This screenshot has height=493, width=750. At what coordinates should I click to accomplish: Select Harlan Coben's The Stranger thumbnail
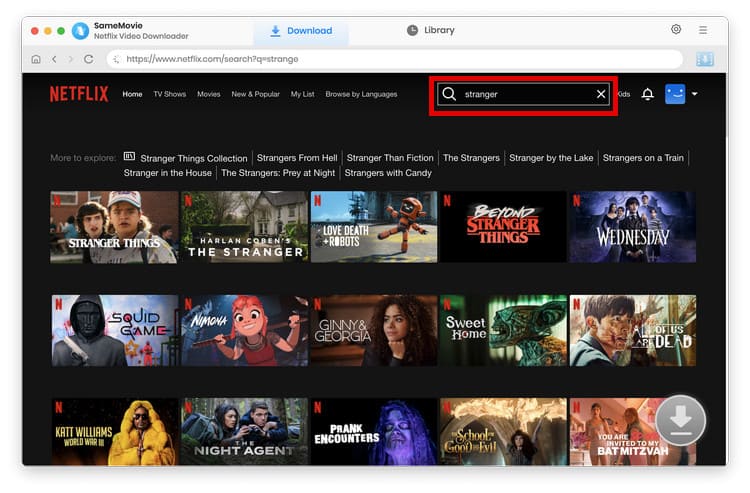point(244,227)
